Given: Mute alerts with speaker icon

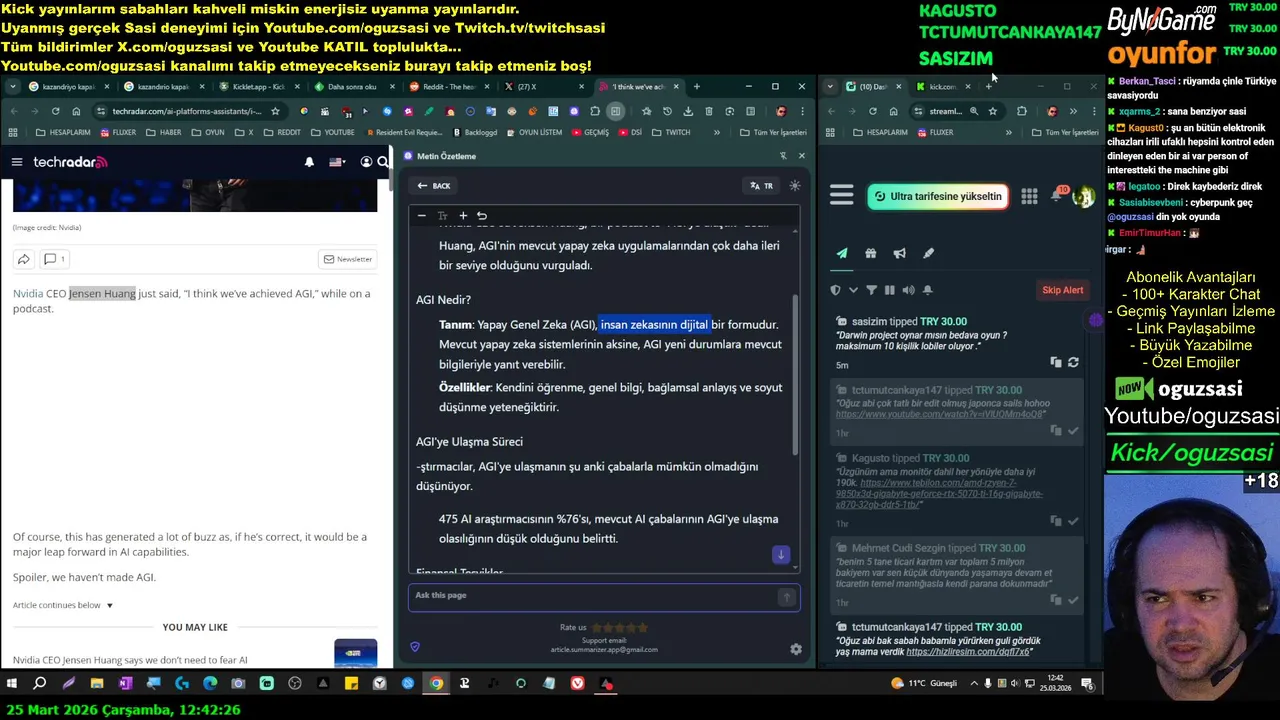Looking at the screenshot, I should click(x=908, y=290).
